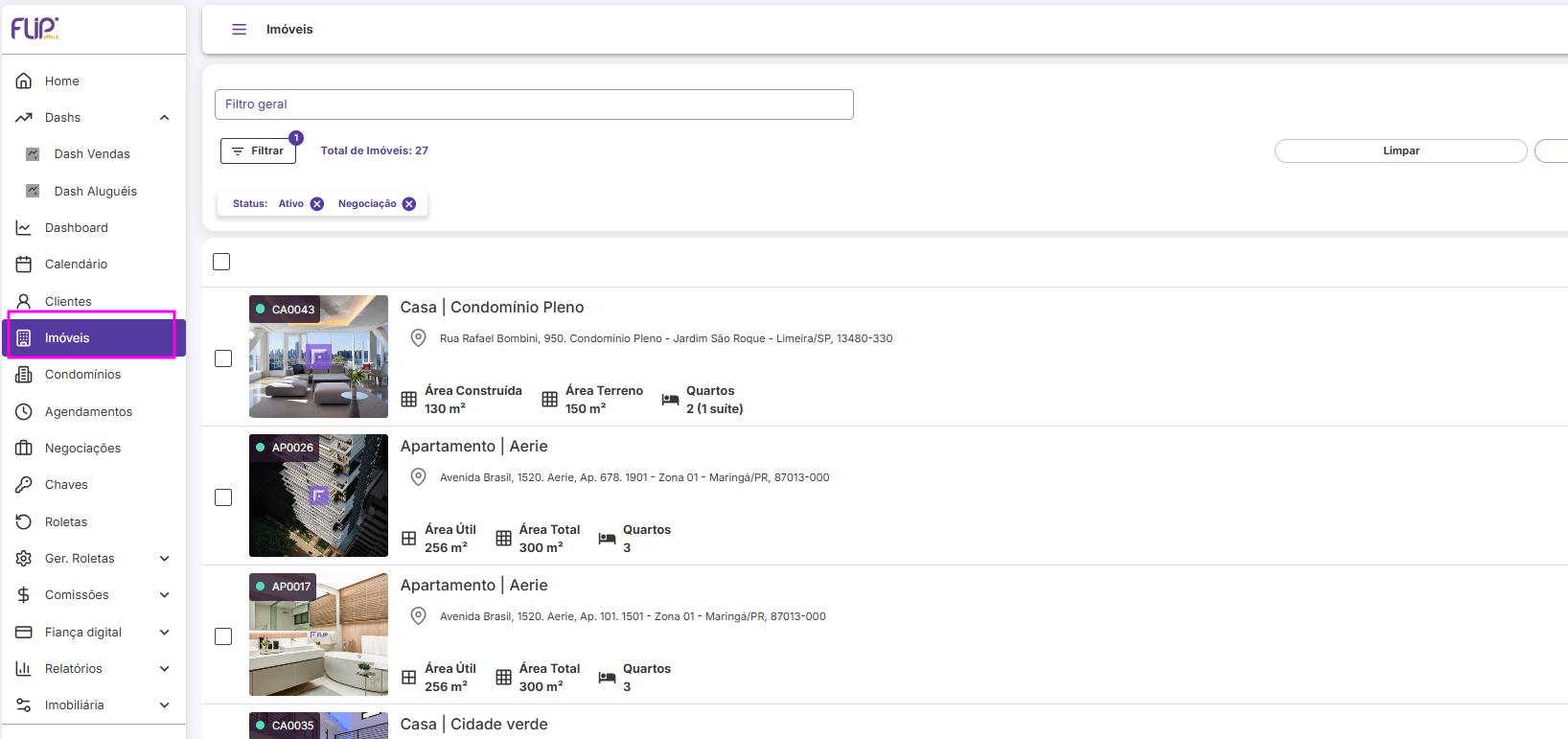Select the AP0026 Apartamento Aerie checkbox
The height and width of the screenshot is (739, 1568).
pos(223,497)
